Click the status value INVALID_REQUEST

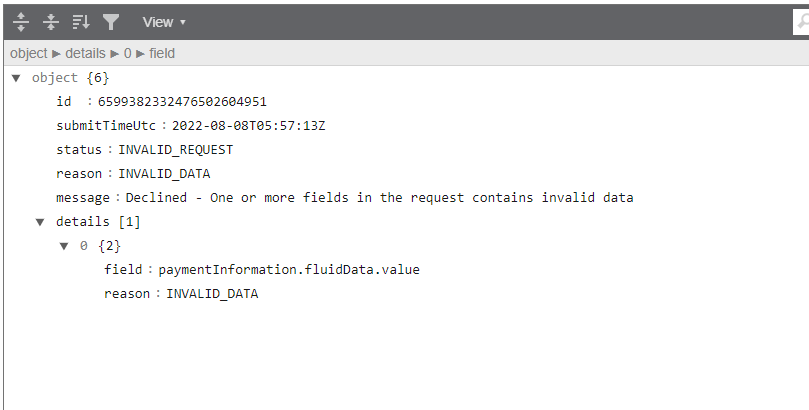pos(175,150)
